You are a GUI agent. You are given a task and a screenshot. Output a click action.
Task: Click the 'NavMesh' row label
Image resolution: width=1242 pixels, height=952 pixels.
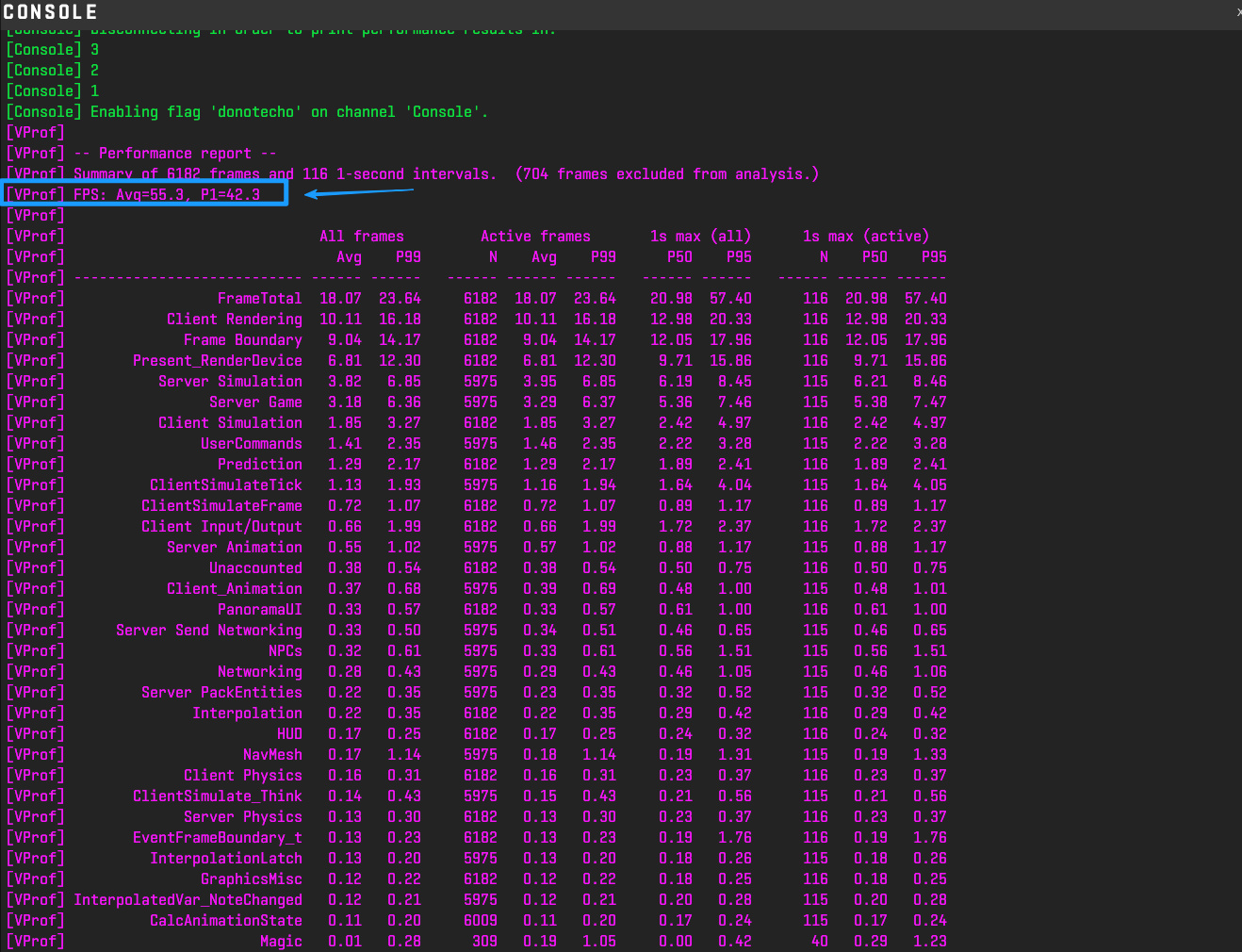coord(272,755)
